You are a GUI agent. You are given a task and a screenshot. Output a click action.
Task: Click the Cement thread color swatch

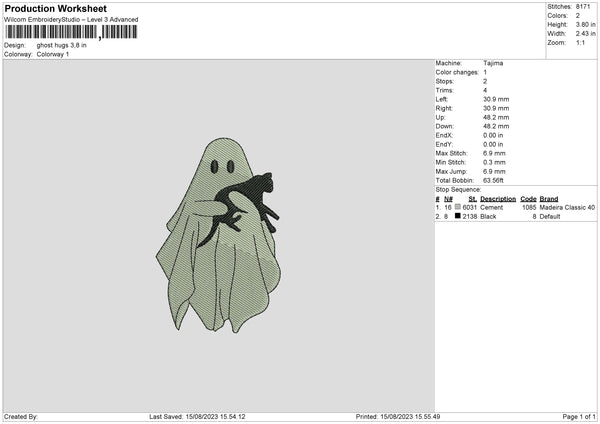pos(457,207)
